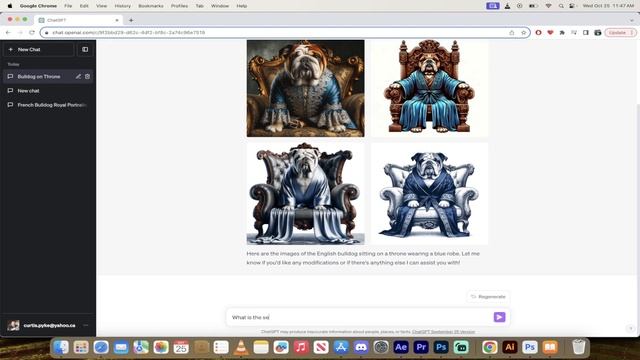Launch Premiere Pro from the Dock
Screen dimensions: 640x360
[421, 347]
